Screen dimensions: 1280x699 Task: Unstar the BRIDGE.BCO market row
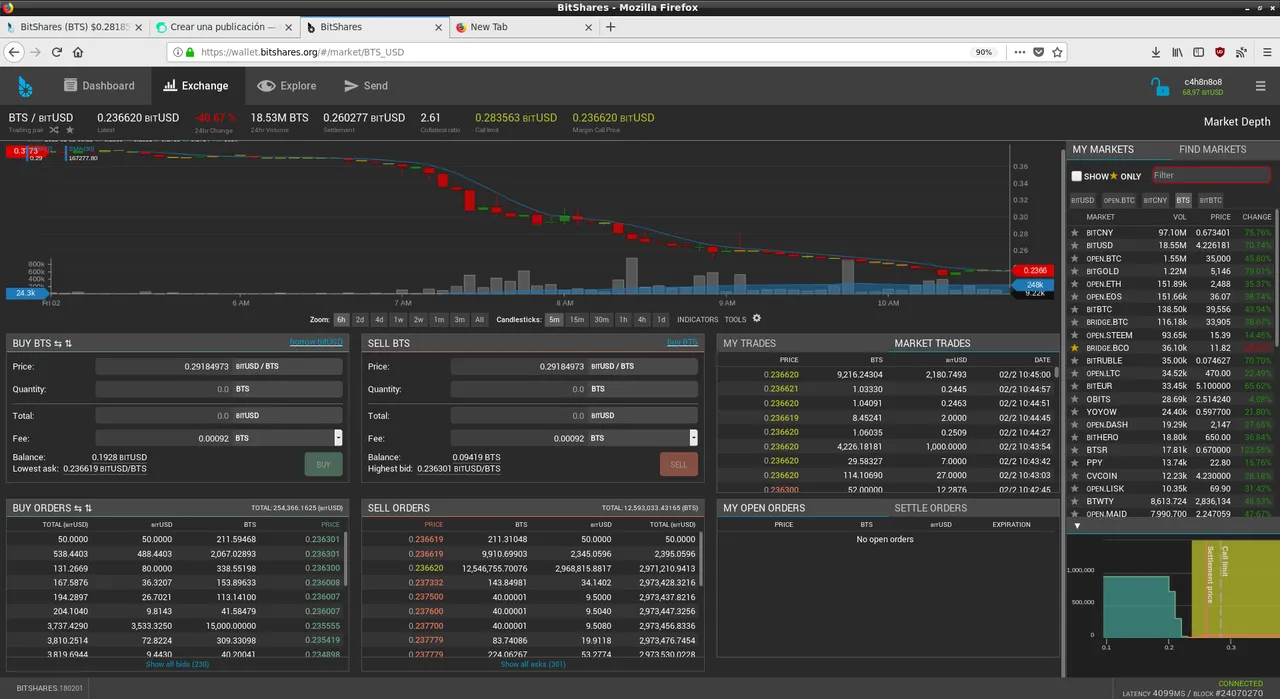[x=1075, y=348]
